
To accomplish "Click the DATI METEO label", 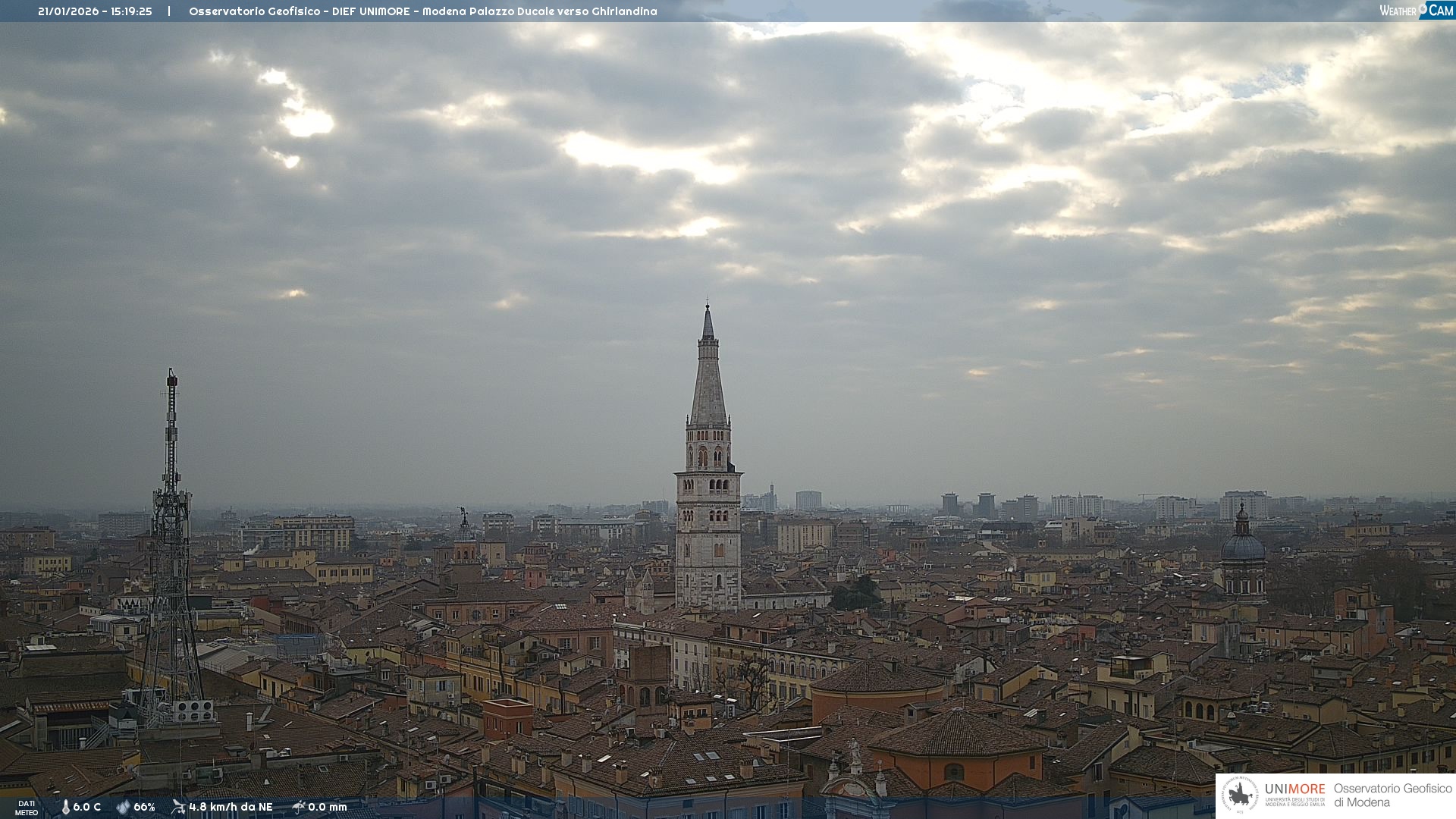I will tap(27, 808).
